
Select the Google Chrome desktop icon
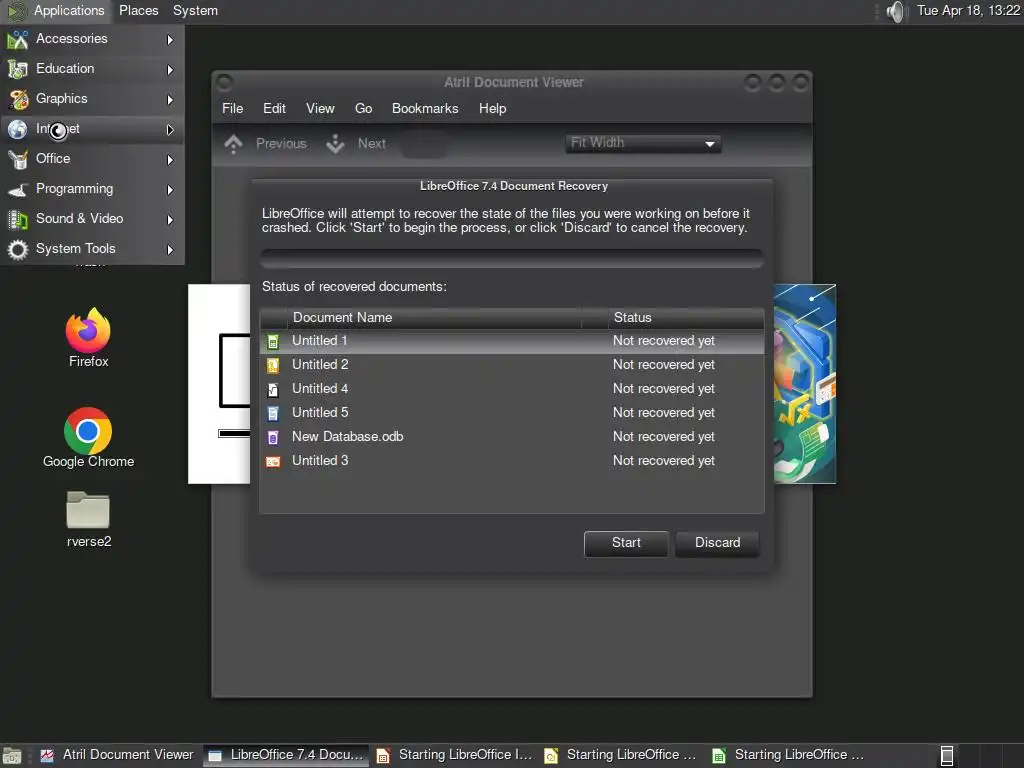tap(88, 430)
